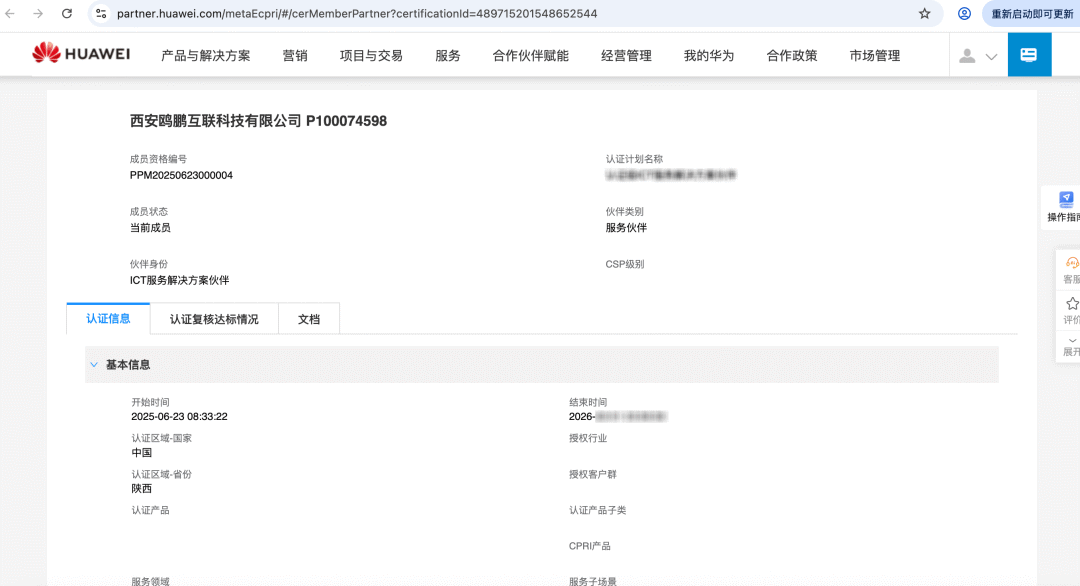The width and height of the screenshot is (1080, 586).
Task: Click the 成员状态 label
Action: [x=149, y=211]
